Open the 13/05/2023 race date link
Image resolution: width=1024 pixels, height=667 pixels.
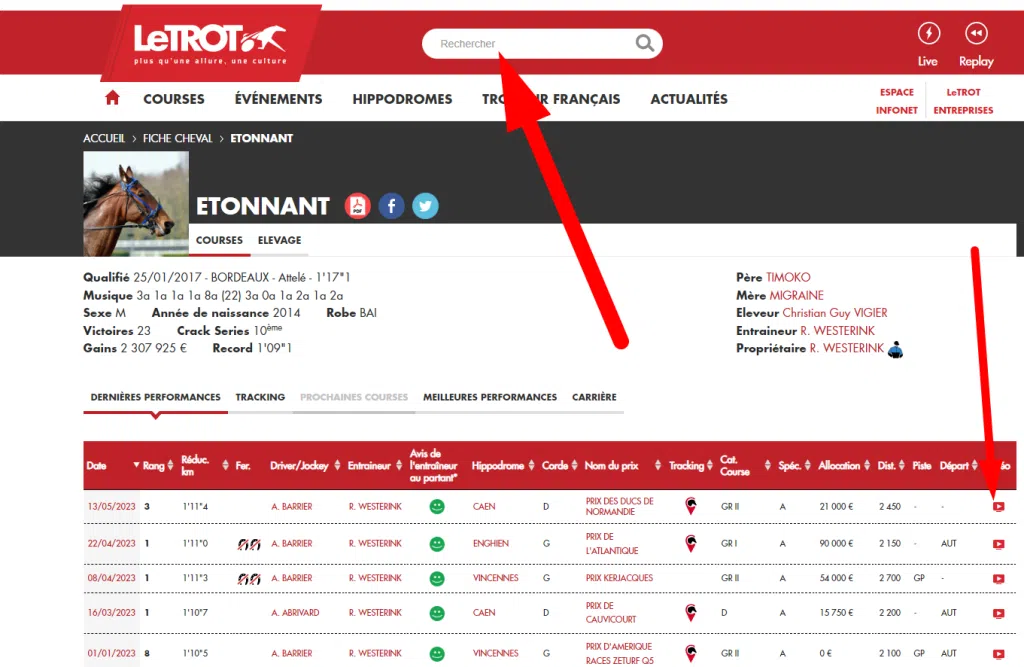pyautogui.click(x=112, y=506)
